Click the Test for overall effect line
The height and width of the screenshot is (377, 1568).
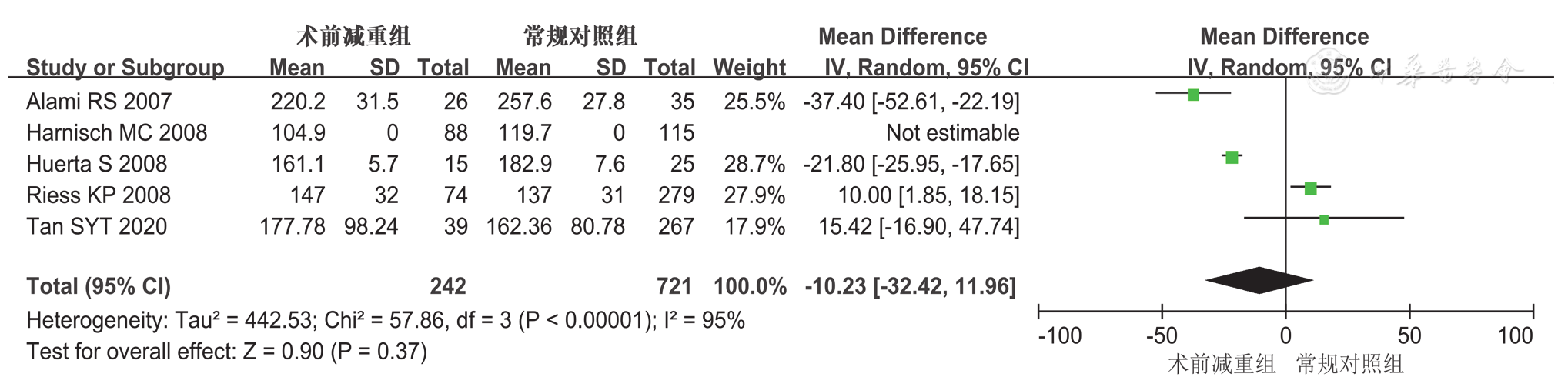tap(226, 352)
